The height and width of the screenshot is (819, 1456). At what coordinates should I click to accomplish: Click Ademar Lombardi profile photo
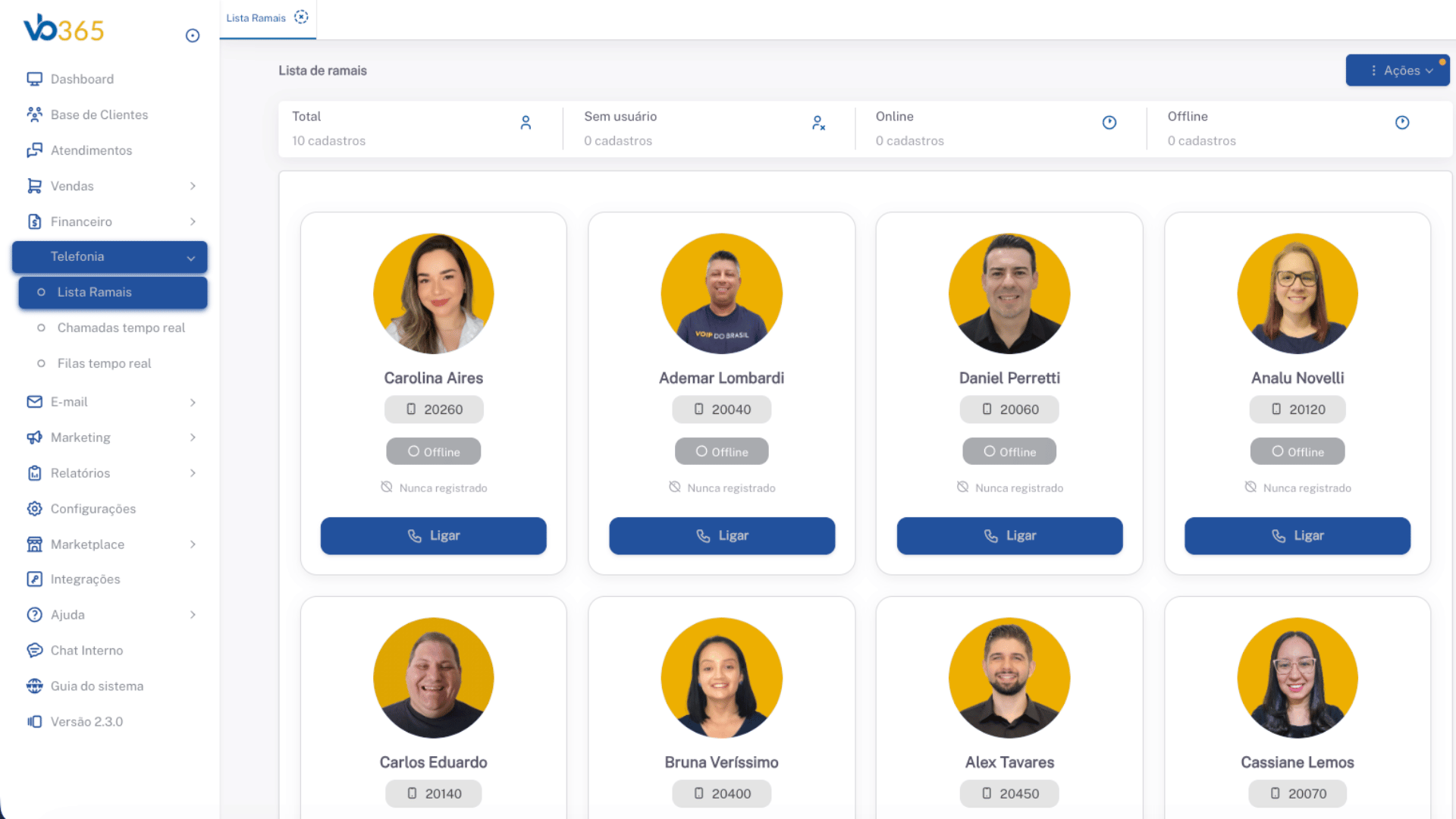(x=722, y=293)
